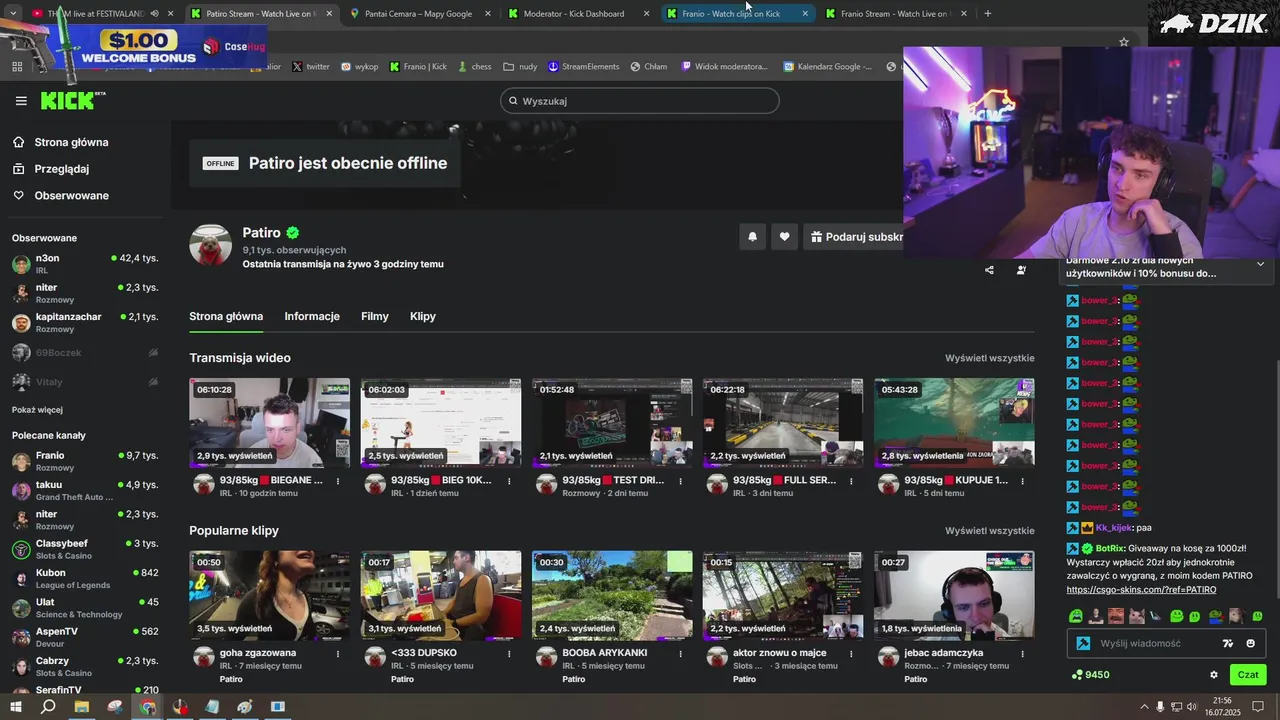Click the notification bell icon for Patiro
1280x720 pixels.
753,237
